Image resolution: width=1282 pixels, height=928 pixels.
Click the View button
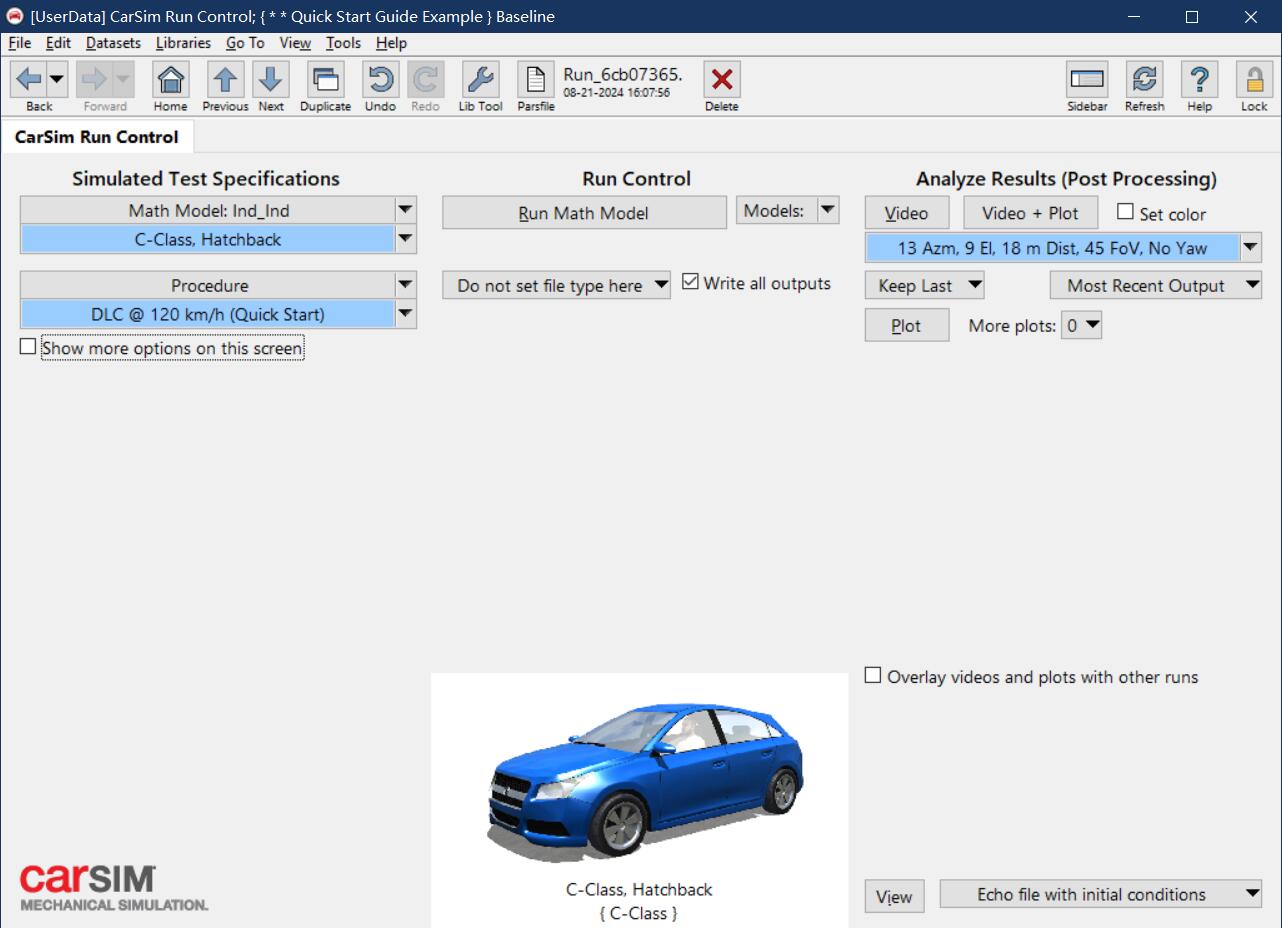(894, 896)
